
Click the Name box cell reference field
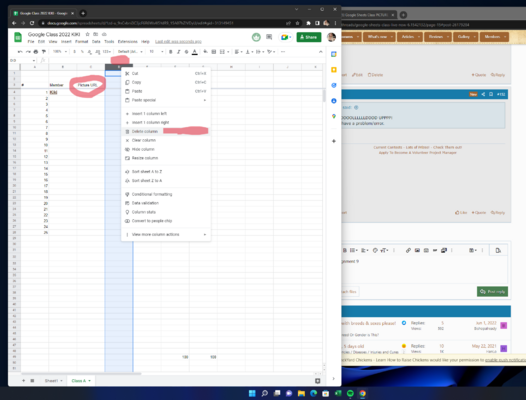(x=22, y=60)
